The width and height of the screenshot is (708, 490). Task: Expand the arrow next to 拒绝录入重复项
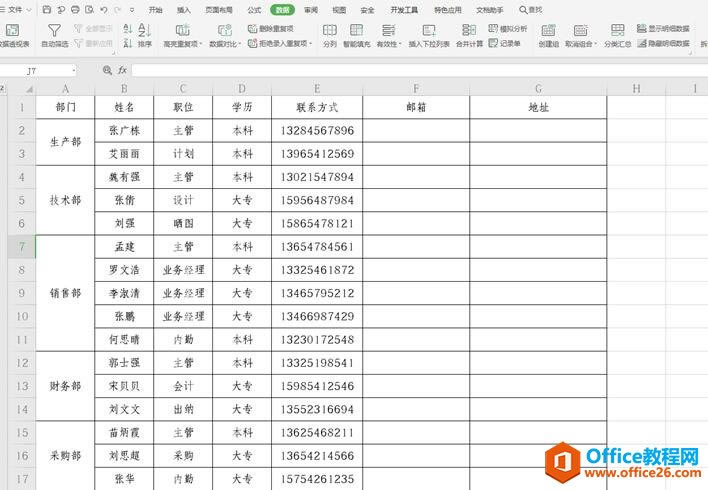click(311, 44)
